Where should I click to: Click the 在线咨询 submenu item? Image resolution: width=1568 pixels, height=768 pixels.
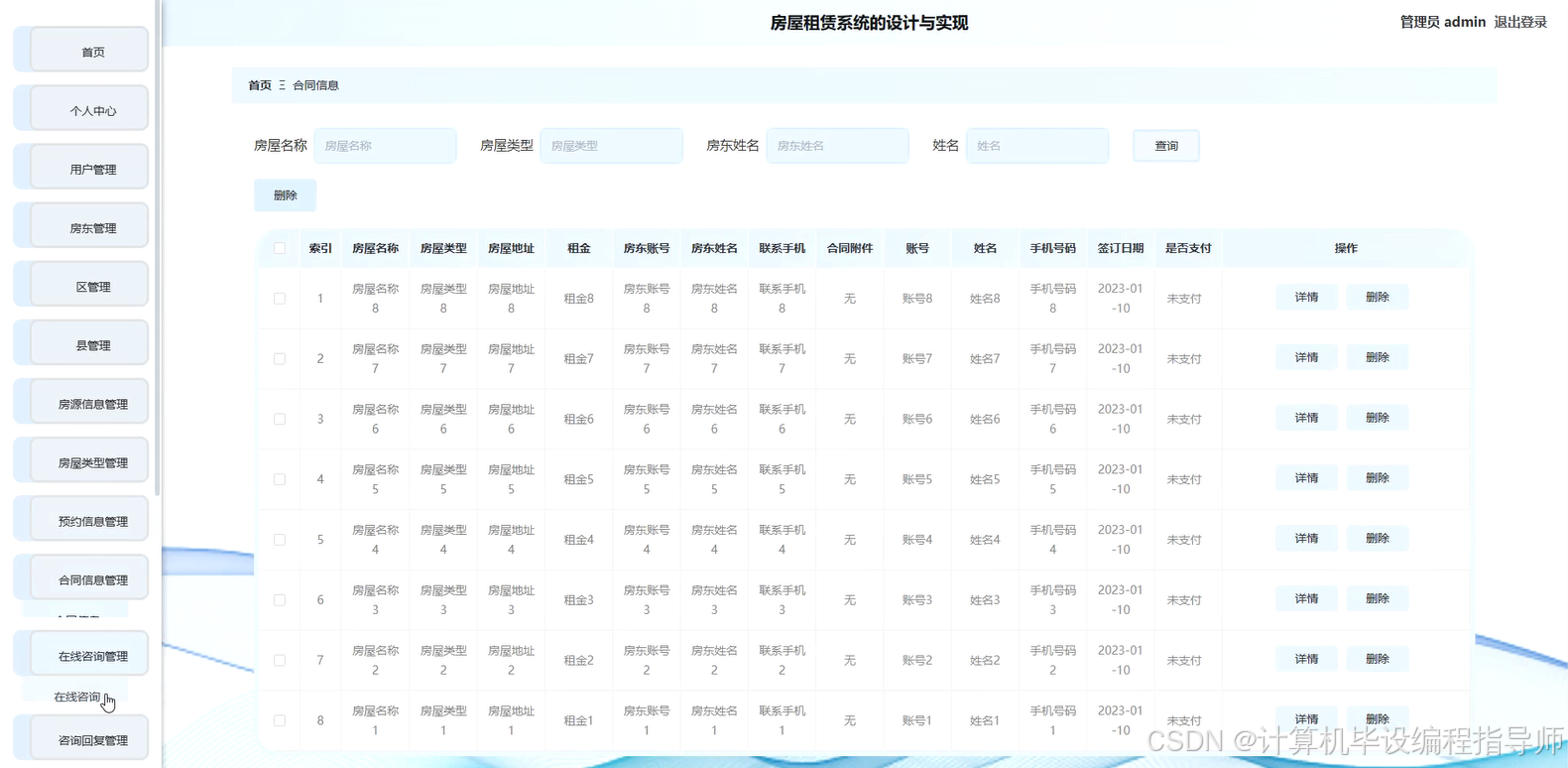coord(77,697)
